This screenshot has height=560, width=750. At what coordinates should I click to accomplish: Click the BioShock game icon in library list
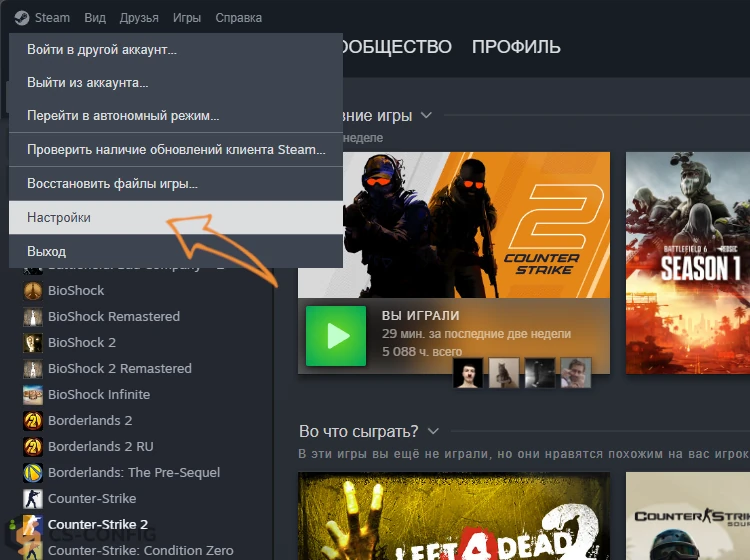coord(33,290)
